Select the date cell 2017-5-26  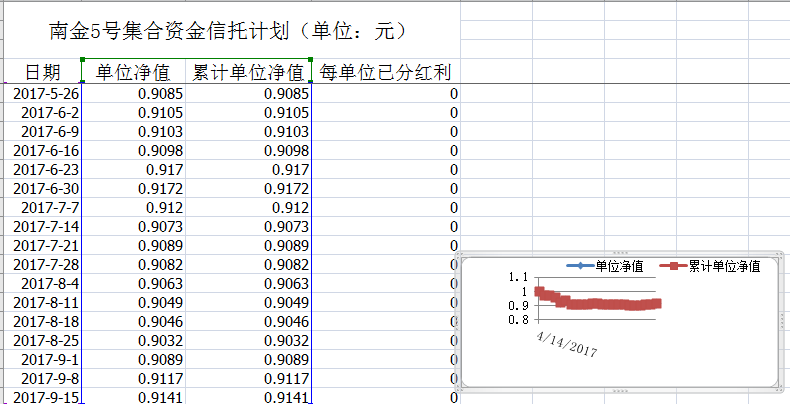click(42, 94)
